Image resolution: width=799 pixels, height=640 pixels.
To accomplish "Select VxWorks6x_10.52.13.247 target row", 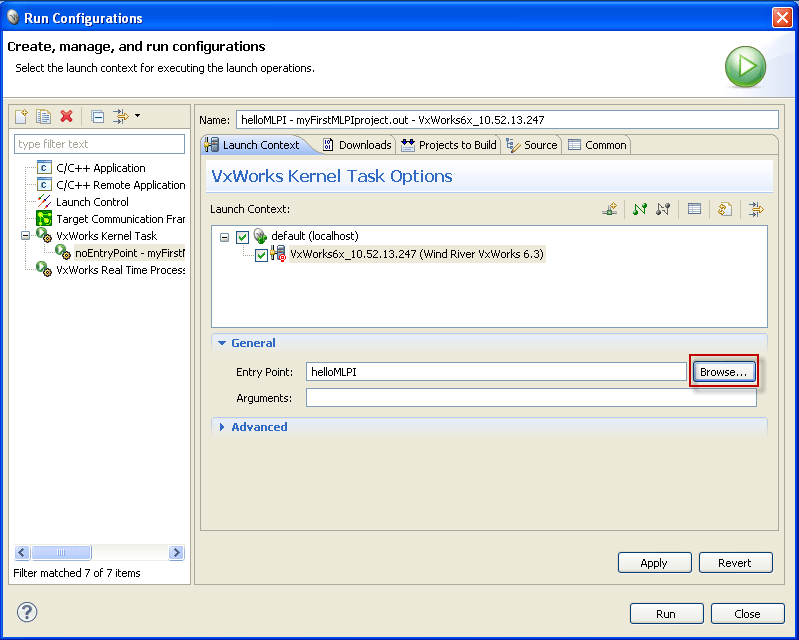I will (417, 254).
